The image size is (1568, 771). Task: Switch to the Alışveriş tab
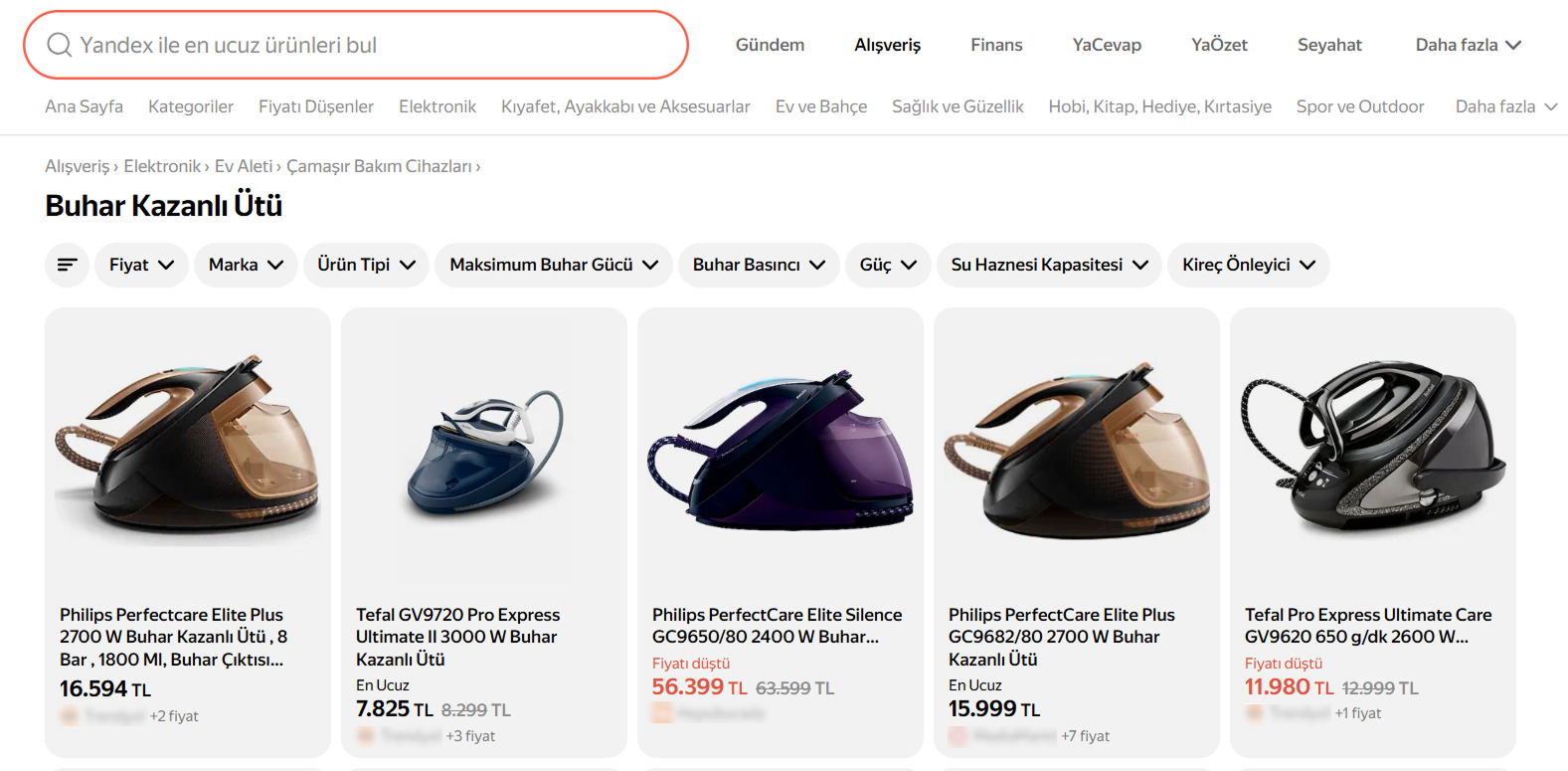(887, 45)
